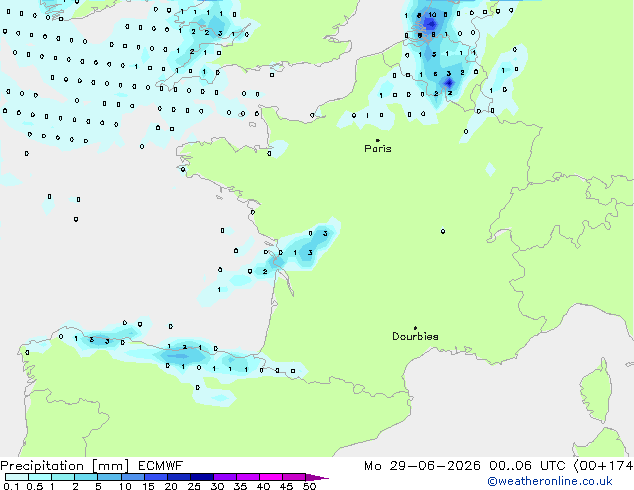Click the Dourbies location label
This screenshot has height=490, width=634.
tap(415, 336)
